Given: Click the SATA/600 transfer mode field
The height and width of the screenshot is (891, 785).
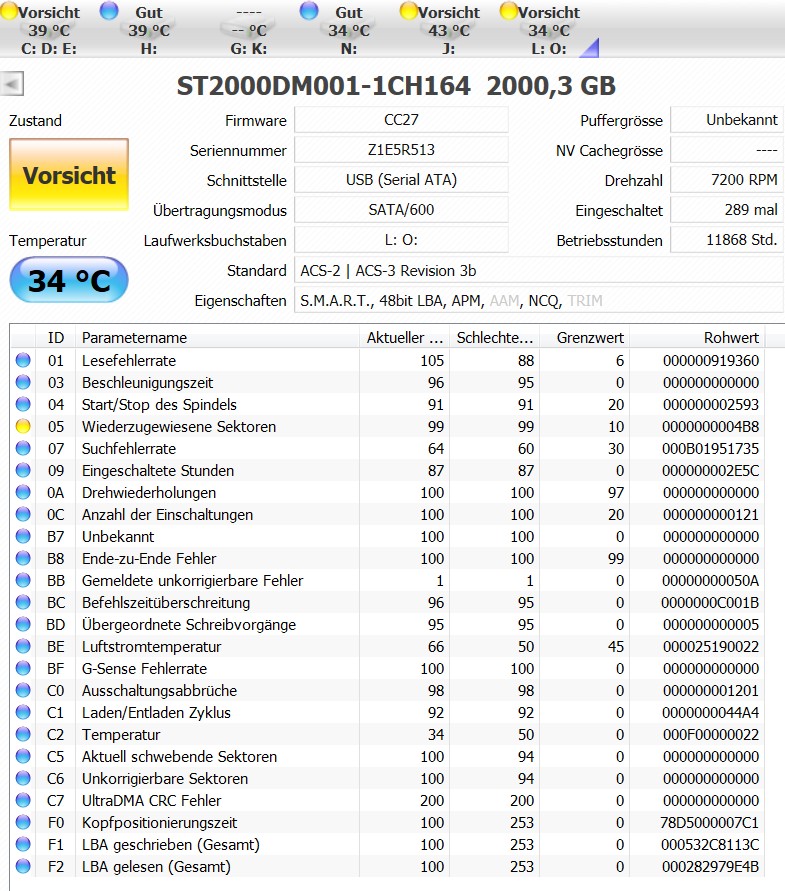Looking at the screenshot, I should (x=401, y=210).
